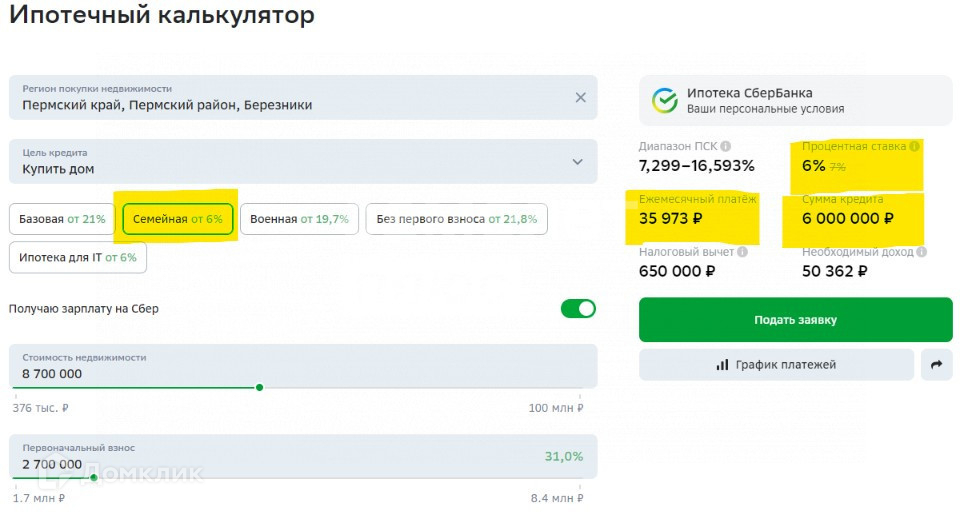Select the Семейная от 6% program
This screenshot has width=963, height=516.
click(x=178, y=219)
